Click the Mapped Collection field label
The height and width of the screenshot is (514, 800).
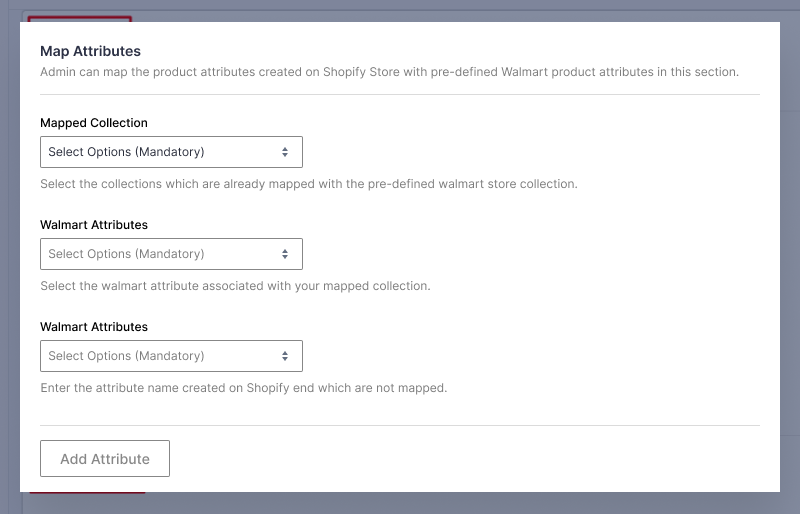[94, 123]
